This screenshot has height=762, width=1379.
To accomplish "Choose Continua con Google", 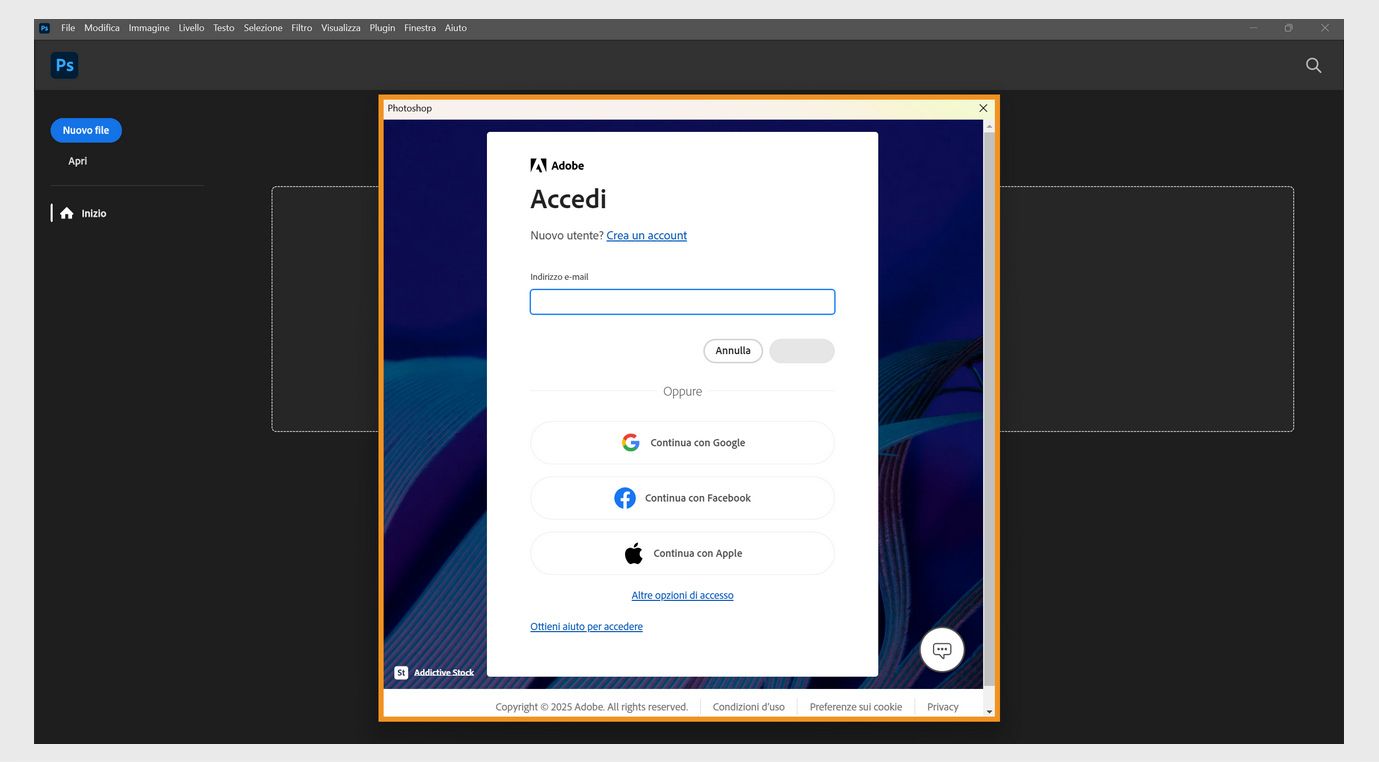I will (x=682, y=442).
